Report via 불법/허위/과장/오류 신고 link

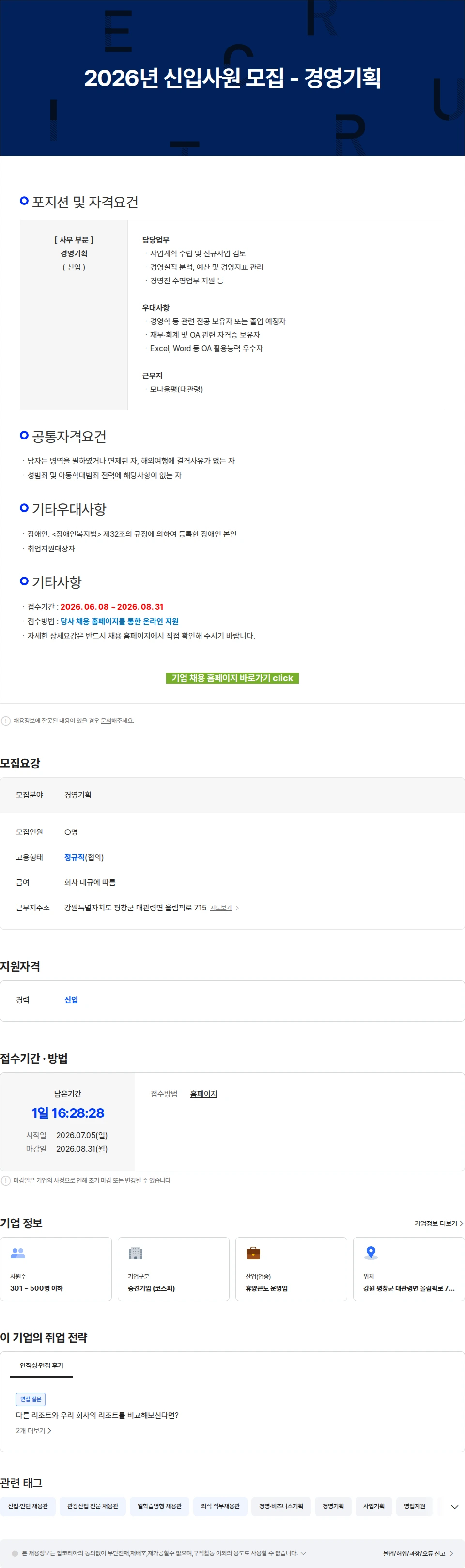tap(418, 1553)
